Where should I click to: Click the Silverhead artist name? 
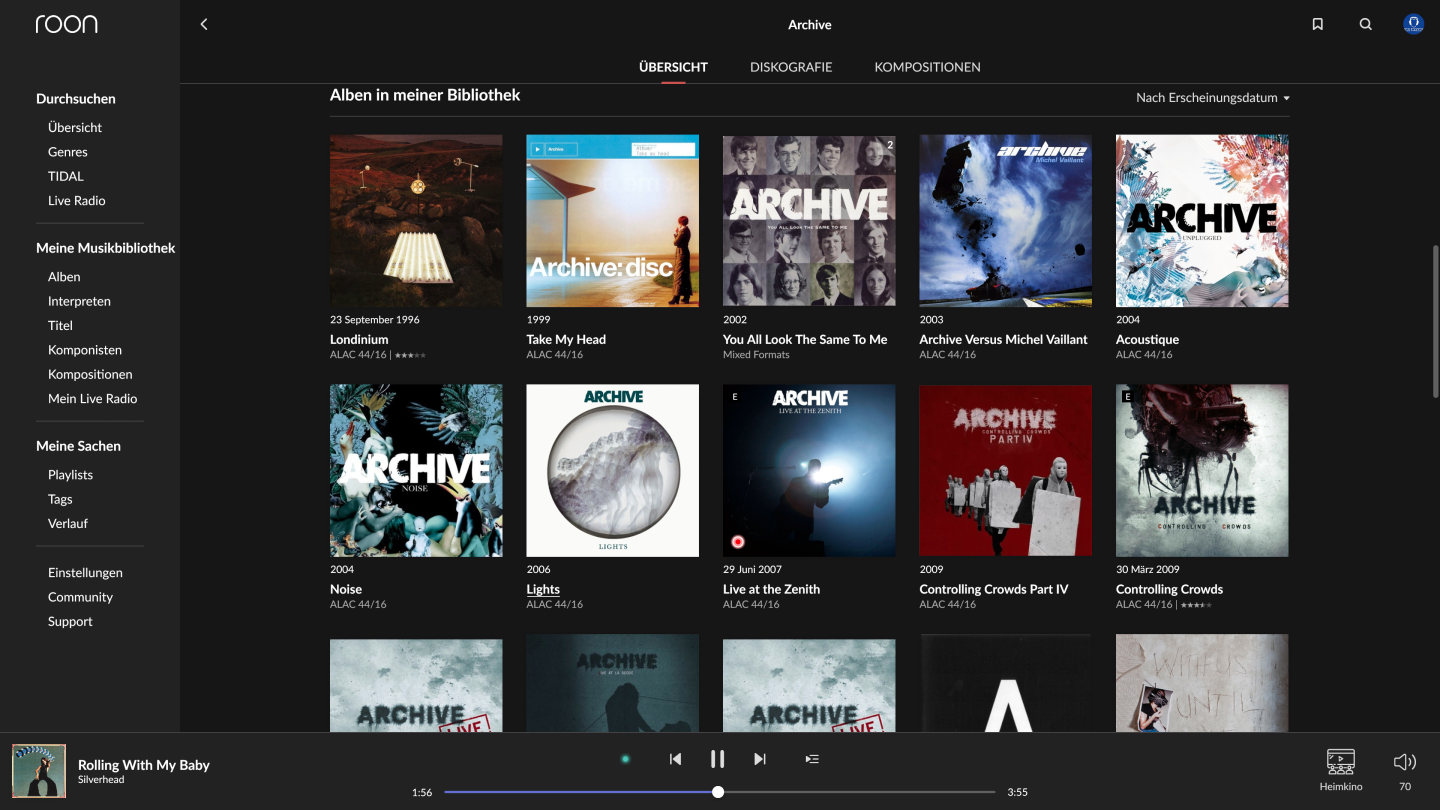101,780
